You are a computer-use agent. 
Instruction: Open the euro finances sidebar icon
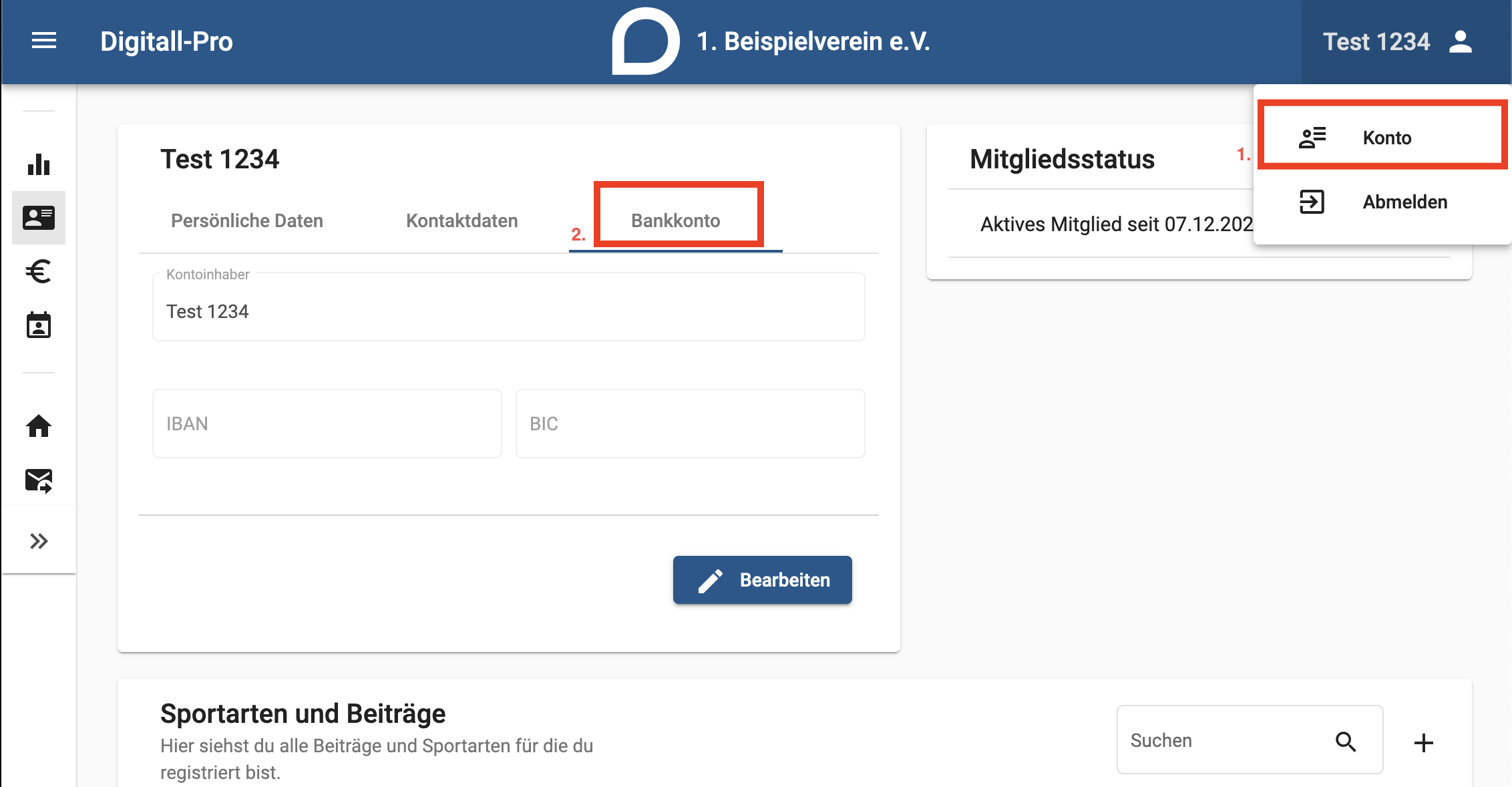point(39,271)
